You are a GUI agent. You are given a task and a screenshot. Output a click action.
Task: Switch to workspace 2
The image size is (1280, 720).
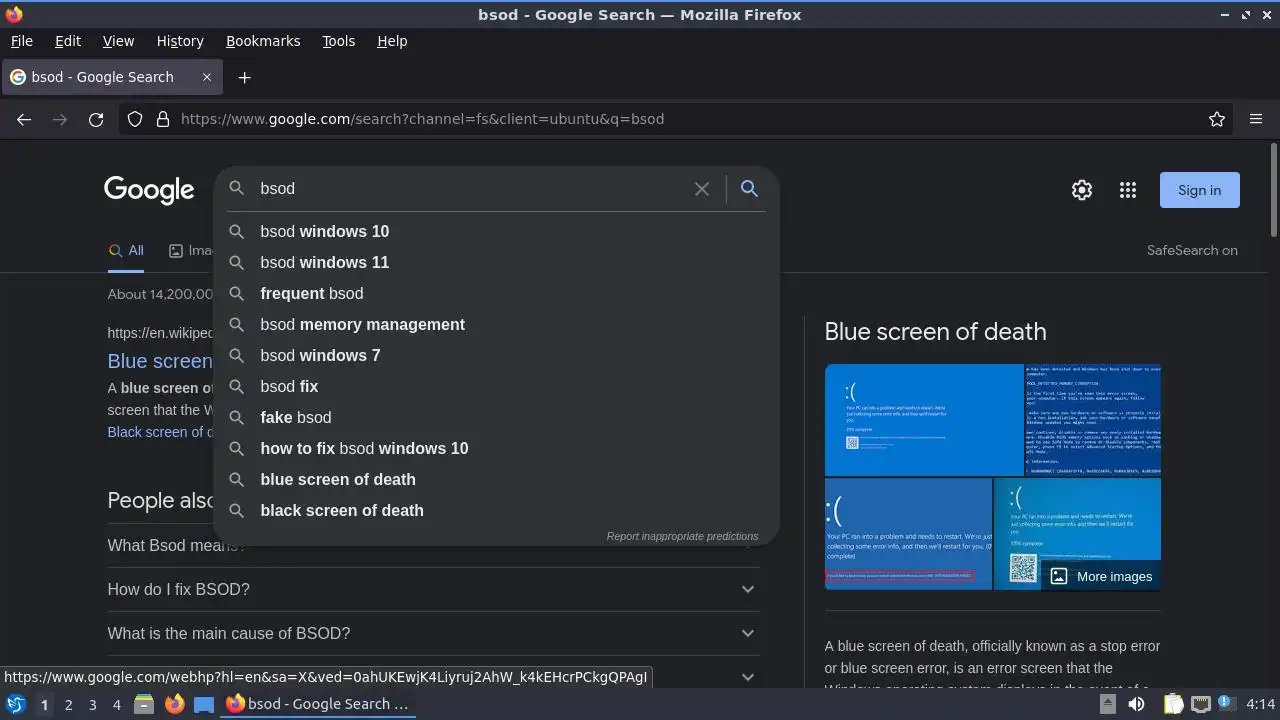(68, 704)
